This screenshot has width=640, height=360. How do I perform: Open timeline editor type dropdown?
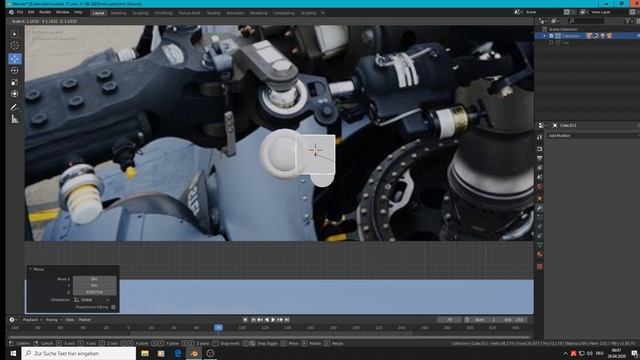click(13, 320)
